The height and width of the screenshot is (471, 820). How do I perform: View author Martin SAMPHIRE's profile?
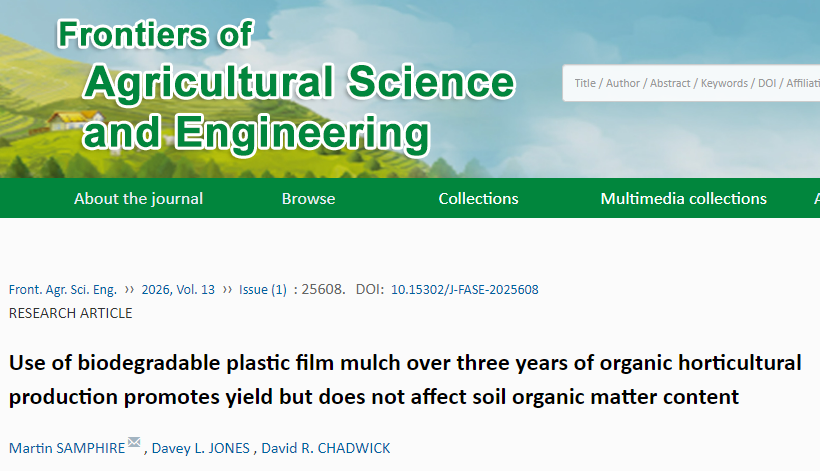(x=67, y=449)
